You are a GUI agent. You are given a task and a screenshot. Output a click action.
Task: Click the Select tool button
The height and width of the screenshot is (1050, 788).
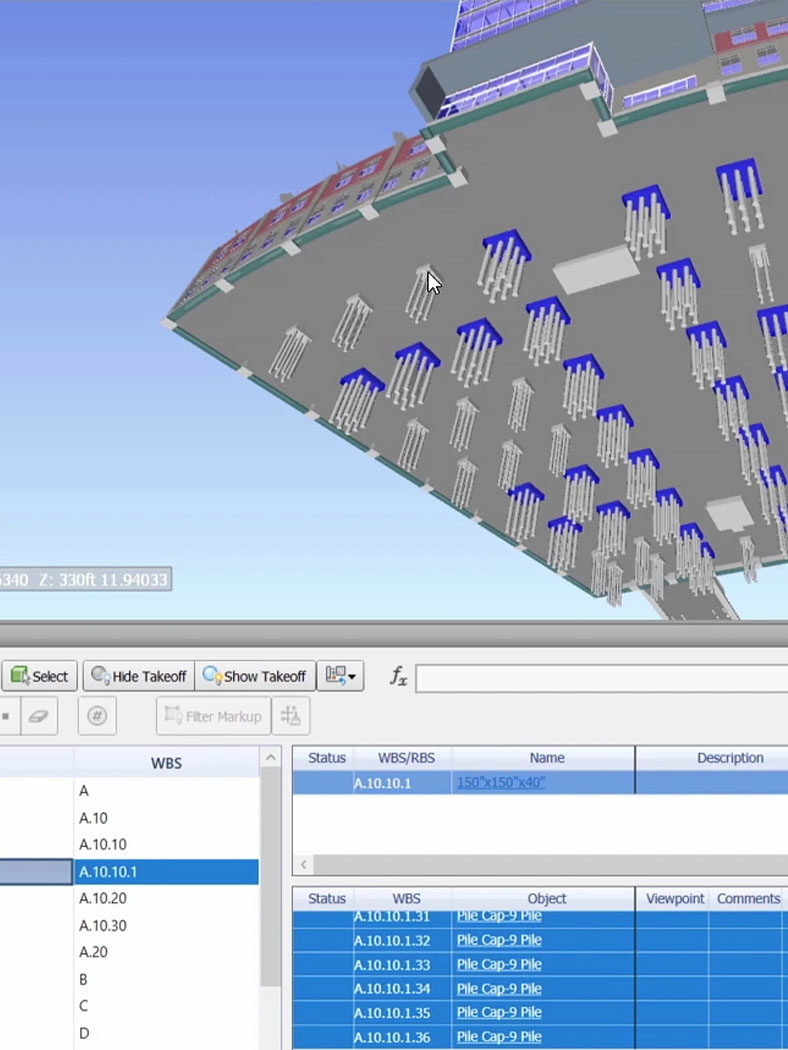tap(40, 676)
